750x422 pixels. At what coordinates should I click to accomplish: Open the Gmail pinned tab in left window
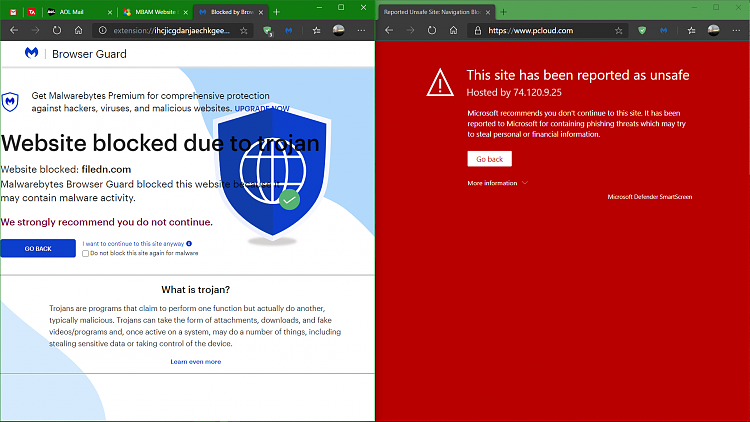pos(13,12)
